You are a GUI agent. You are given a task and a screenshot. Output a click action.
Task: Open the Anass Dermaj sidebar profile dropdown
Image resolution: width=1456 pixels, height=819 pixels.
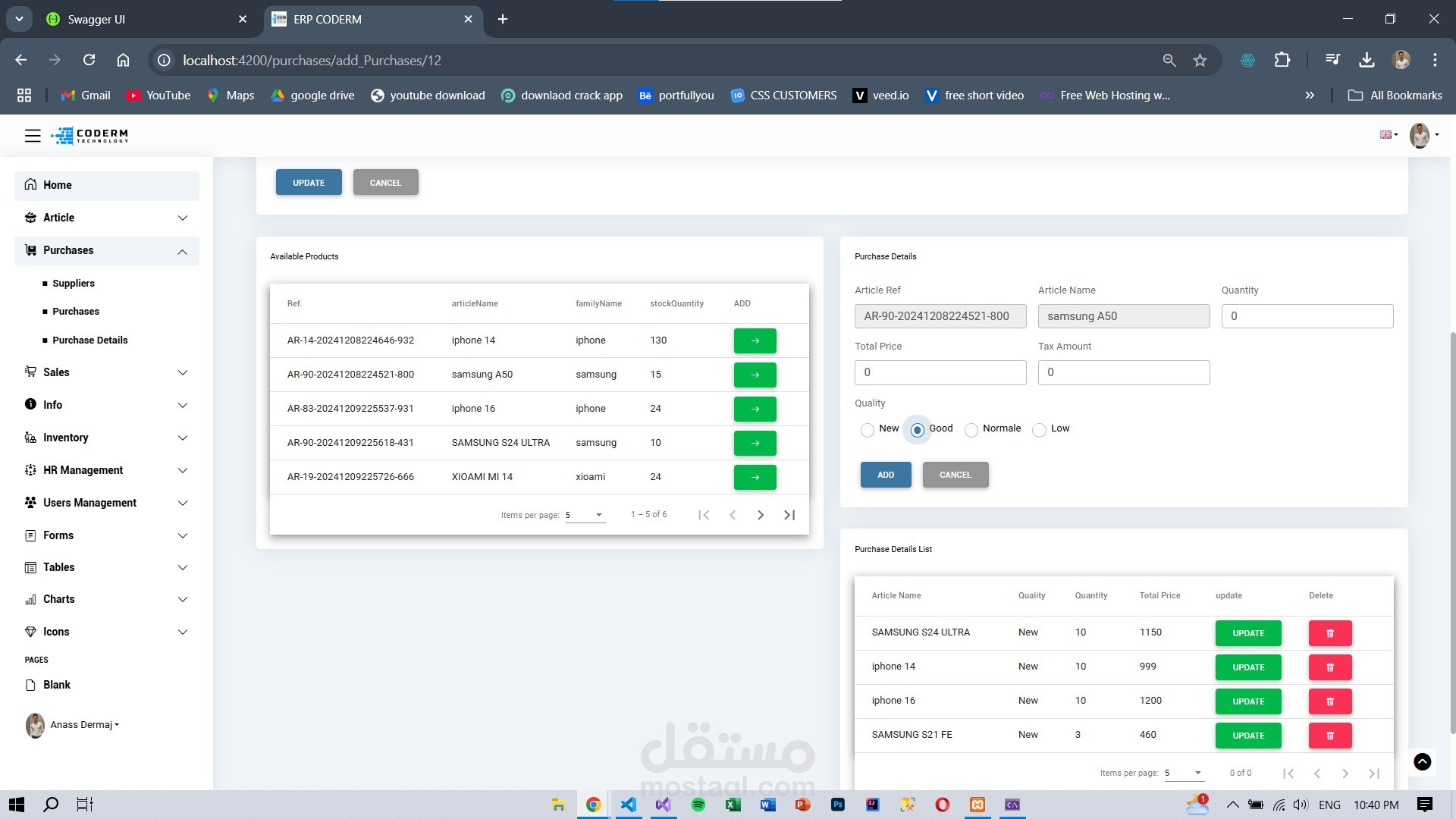73,726
